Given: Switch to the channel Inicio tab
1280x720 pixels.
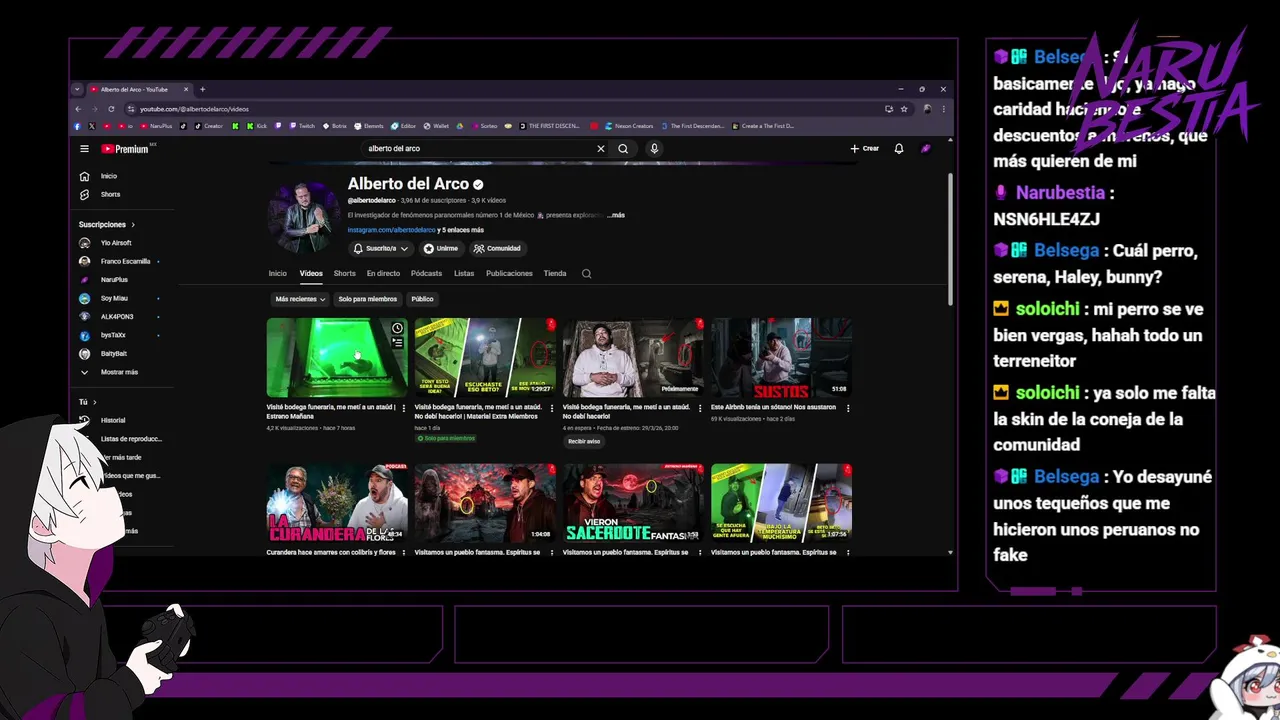Looking at the screenshot, I should tap(277, 273).
